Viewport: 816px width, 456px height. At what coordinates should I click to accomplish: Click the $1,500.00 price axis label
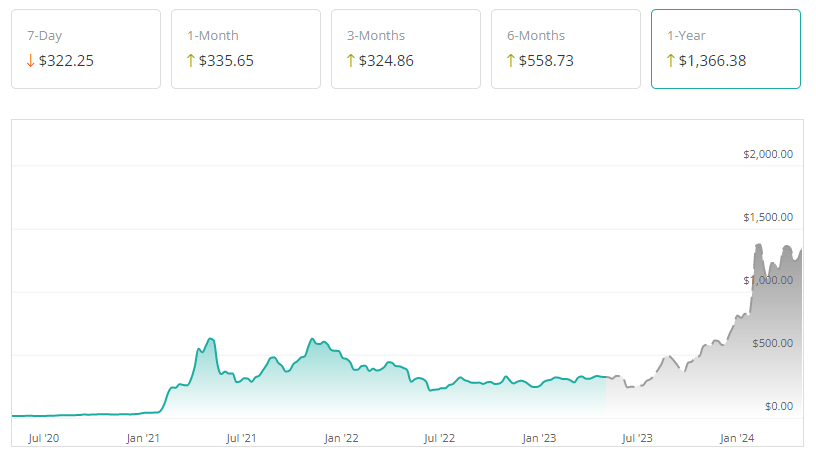[x=768, y=217]
